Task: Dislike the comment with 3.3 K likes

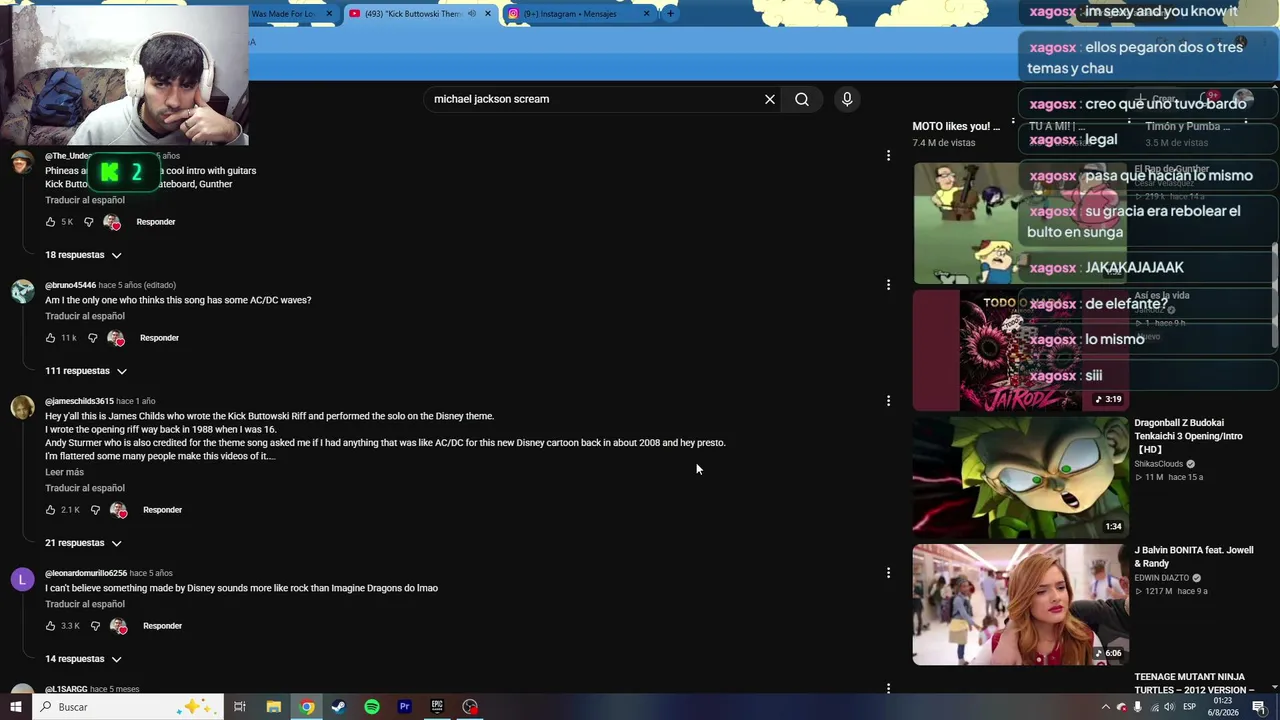Action: tap(95, 626)
